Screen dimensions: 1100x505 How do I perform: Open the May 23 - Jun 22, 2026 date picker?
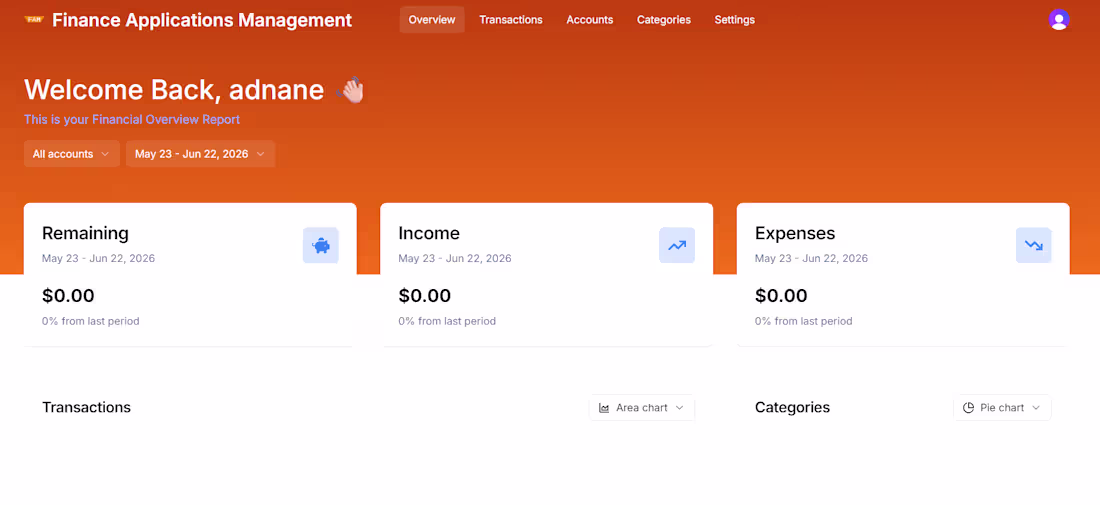coord(200,154)
